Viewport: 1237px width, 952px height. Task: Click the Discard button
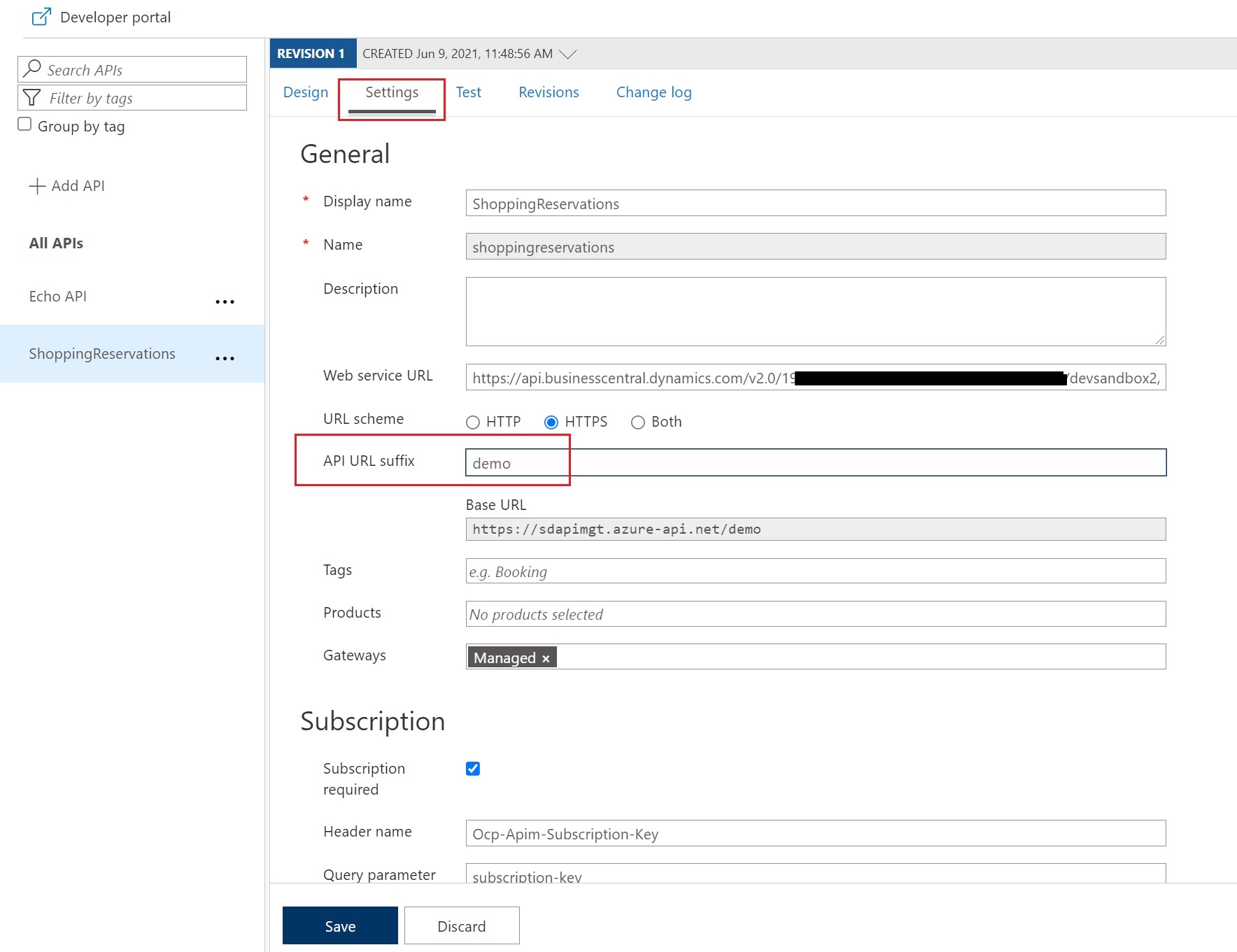[x=461, y=925]
